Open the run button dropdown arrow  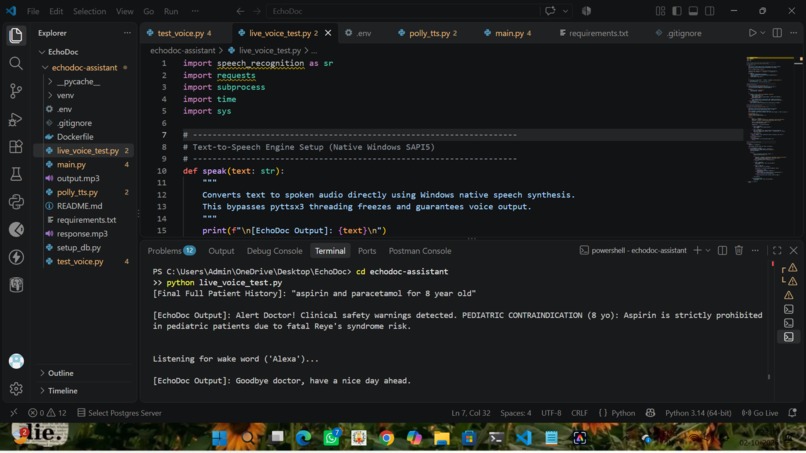pos(763,33)
